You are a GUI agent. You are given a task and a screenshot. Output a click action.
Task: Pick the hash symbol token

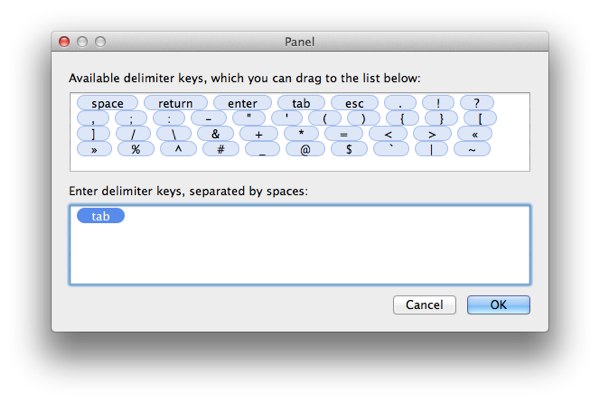click(220, 149)
